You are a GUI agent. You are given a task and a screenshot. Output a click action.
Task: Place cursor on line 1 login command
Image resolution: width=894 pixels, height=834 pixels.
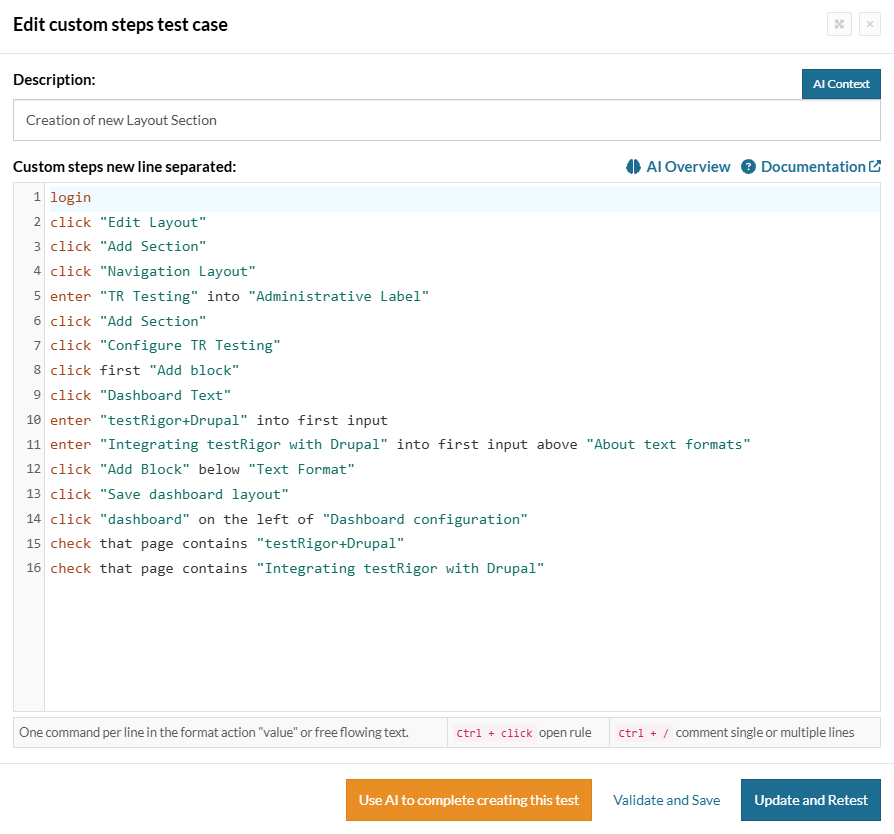71,197
